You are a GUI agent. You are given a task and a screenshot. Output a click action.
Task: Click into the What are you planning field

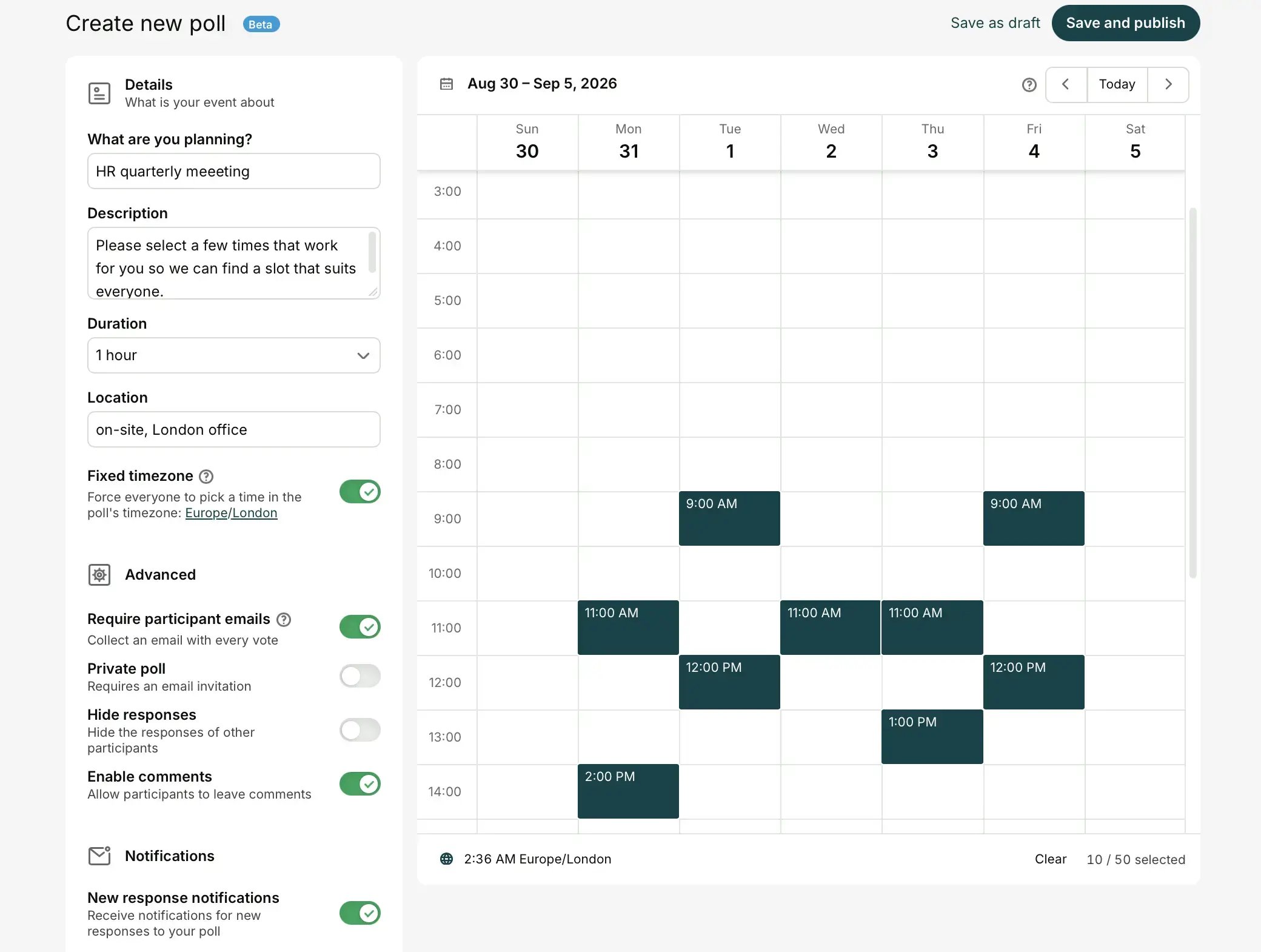point(234,171)
